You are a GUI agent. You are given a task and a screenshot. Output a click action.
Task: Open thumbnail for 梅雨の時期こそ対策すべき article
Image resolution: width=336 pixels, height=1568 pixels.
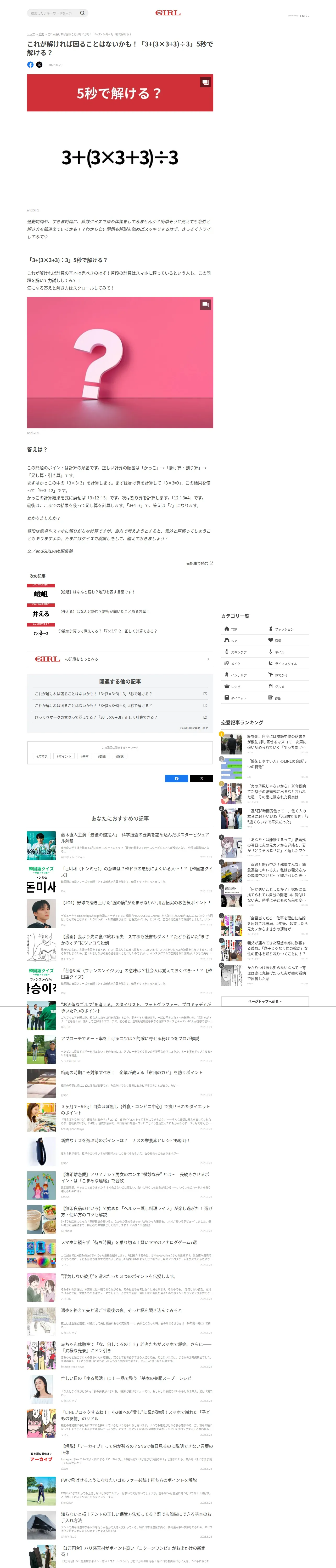(x=41, y=1083)
